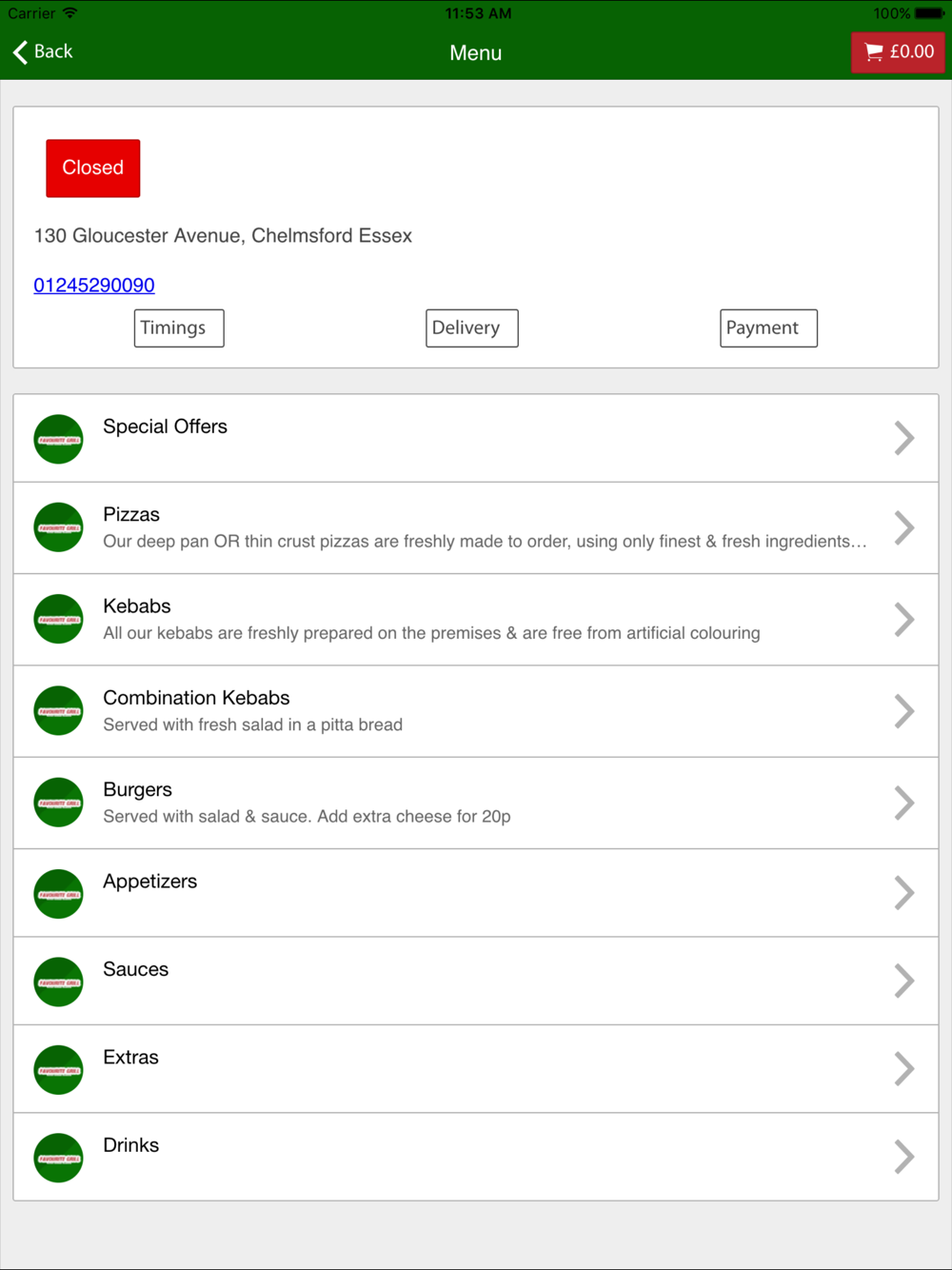Tap the round logo beside Burgers
The width and height of the screenshot is (952, 1270).
click(x=58, y=803)
